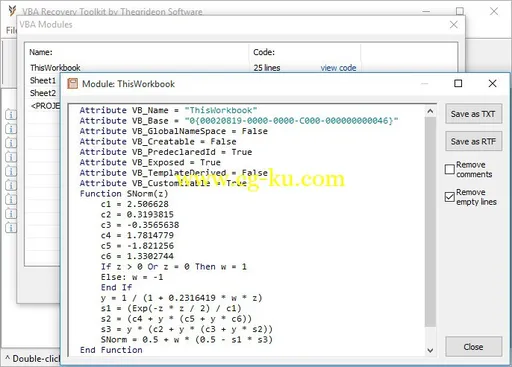Close the module code viewer with Close button

coord(473,347)
